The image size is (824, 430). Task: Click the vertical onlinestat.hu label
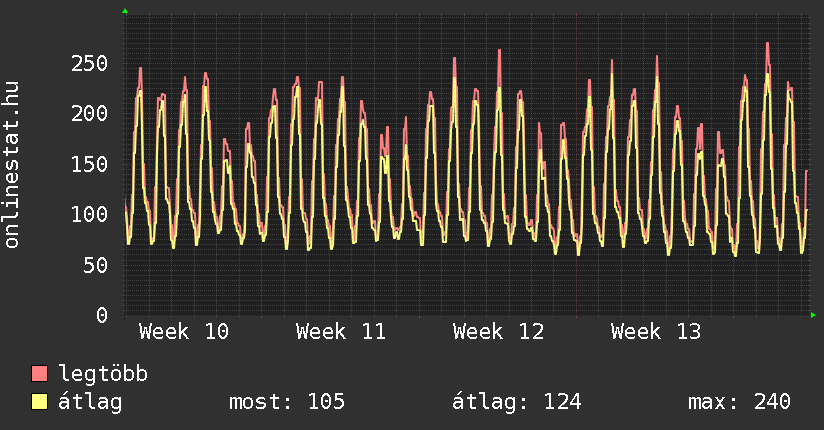point(13,165)
